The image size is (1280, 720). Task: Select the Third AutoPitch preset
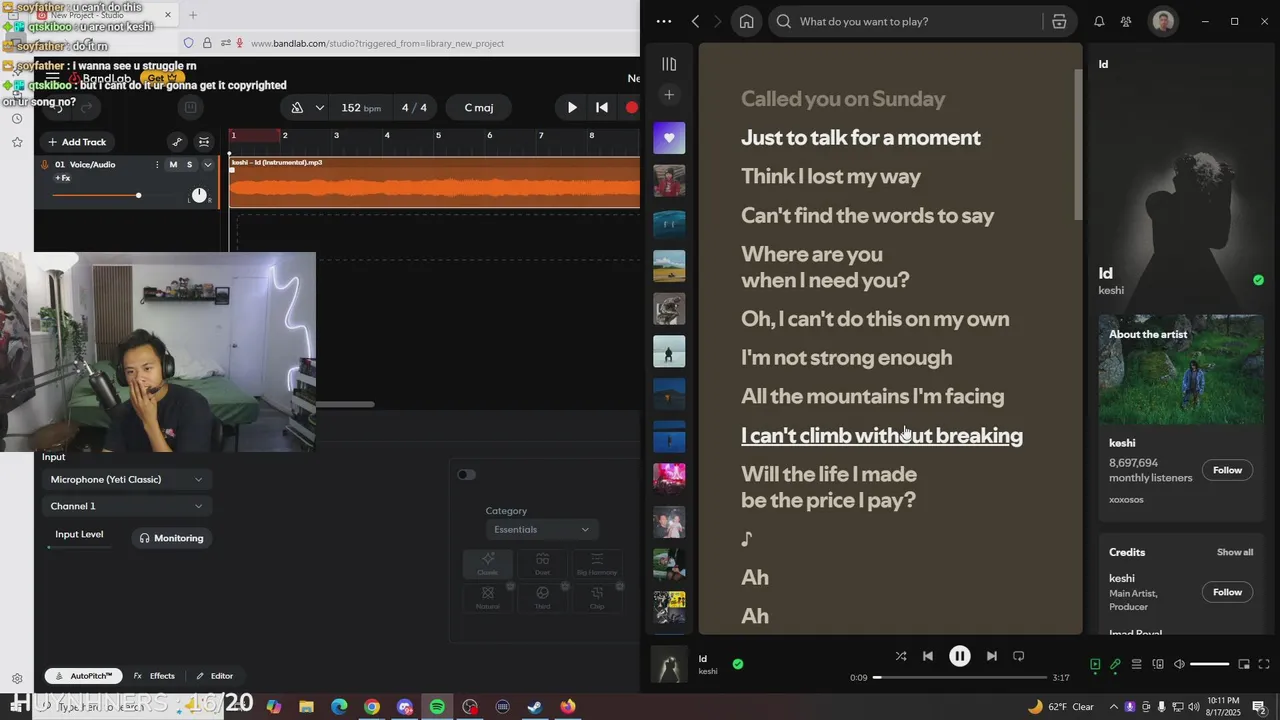tap(542, 598)
